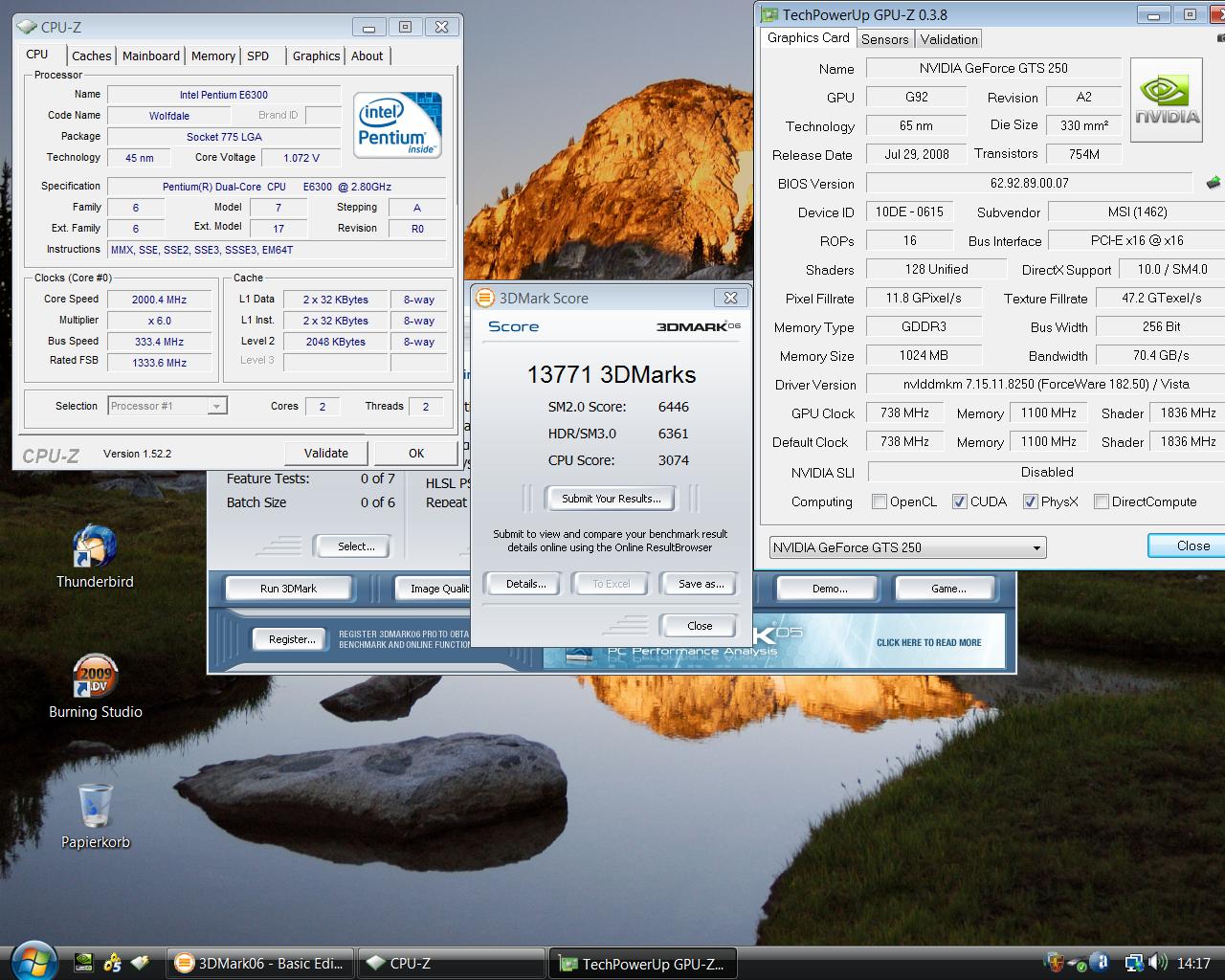Image resolution: width=1225 pixels, height=980 pixels.
Task: Select the Graphics Card tab in GPU-Z
Action: 809,37
